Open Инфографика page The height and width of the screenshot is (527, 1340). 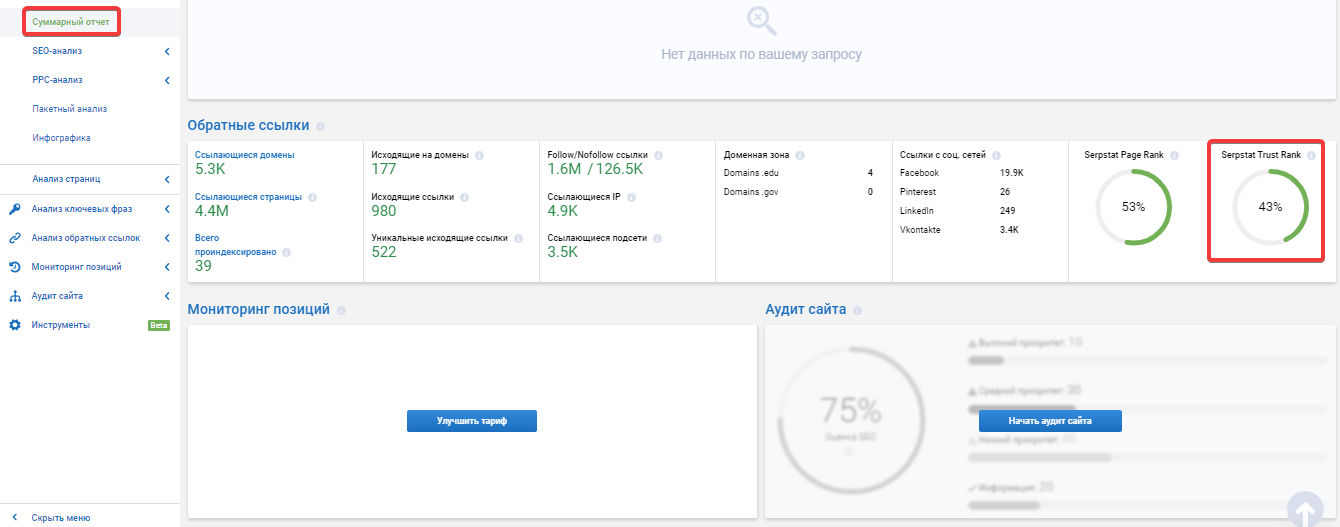pos(61,138)
